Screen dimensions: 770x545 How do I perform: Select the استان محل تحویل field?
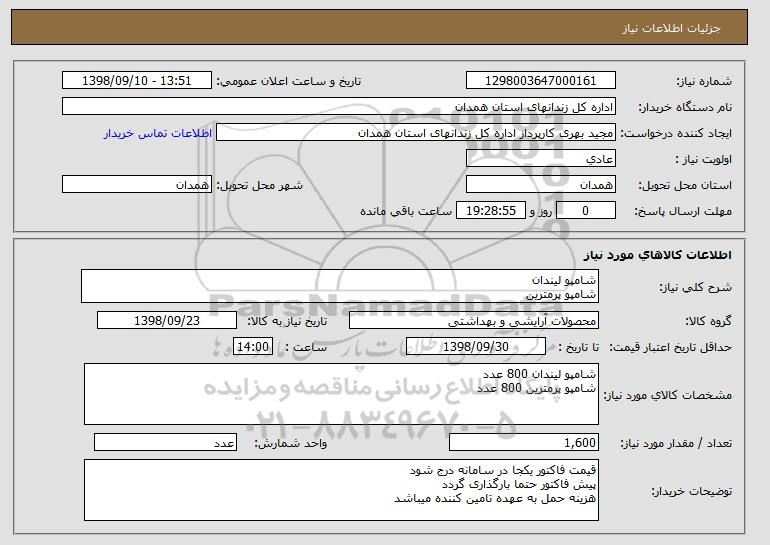[x=541, y=185]
